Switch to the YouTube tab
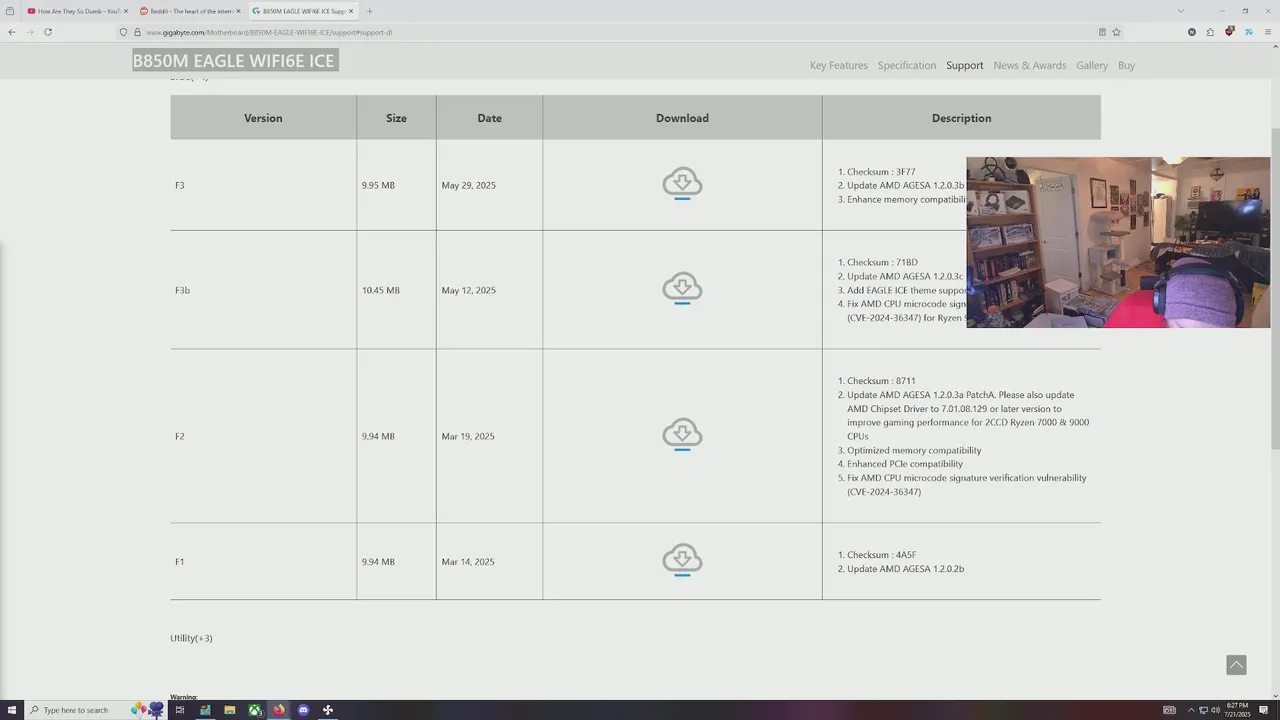The image size is (1280, 720). tap(76, 11)
